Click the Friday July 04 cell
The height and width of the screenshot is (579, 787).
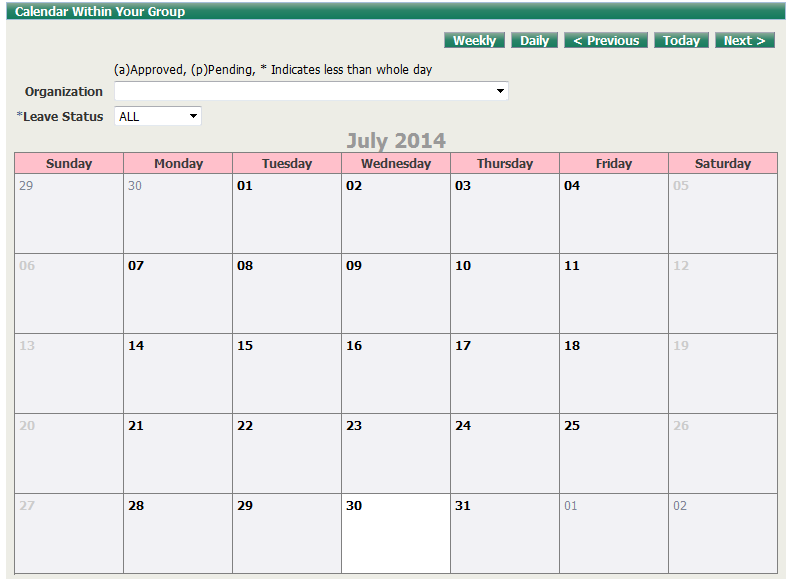click(x=613, y=213)
